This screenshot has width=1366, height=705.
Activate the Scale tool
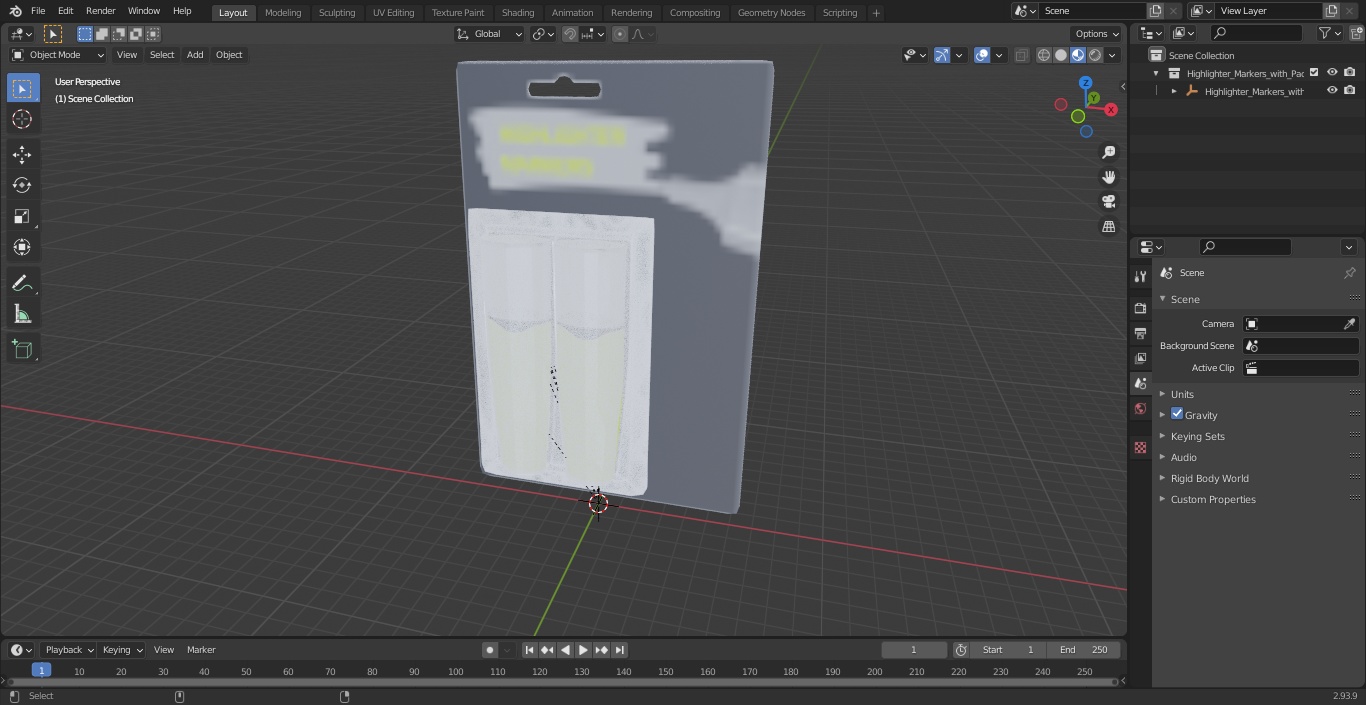(x=22, y=216)
